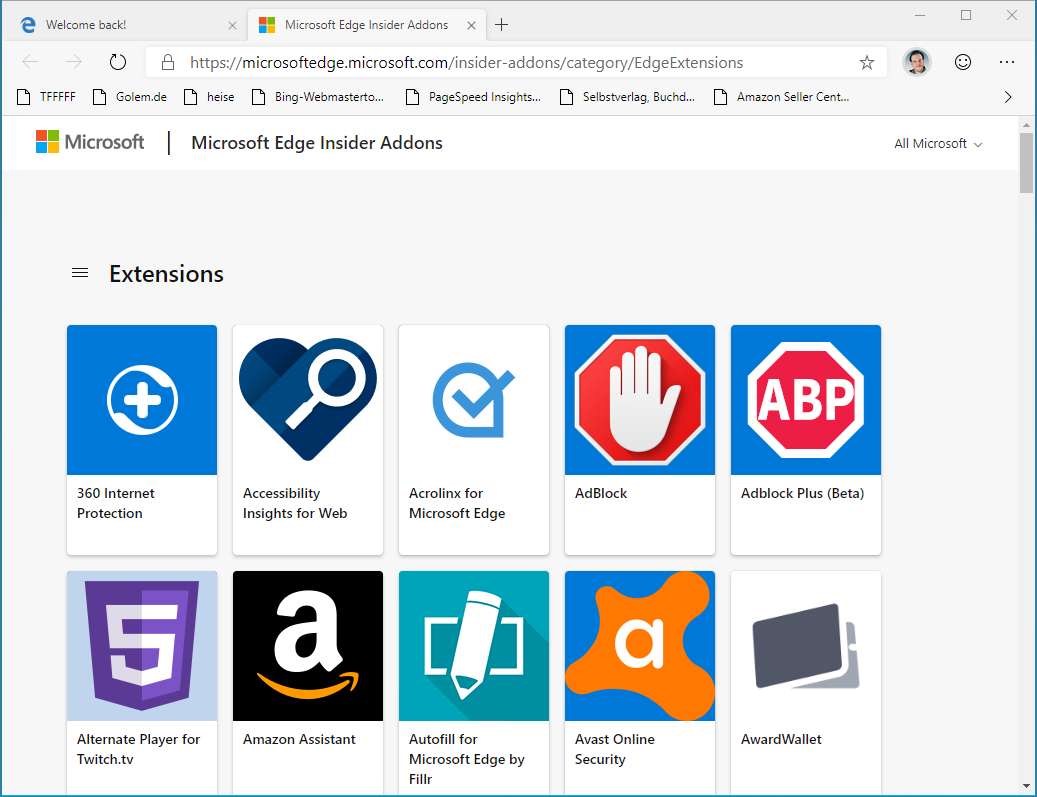The height and width of the screenshot is (797, 1037).
Task: Open the user profile picture
Action: tap(917, 62)
